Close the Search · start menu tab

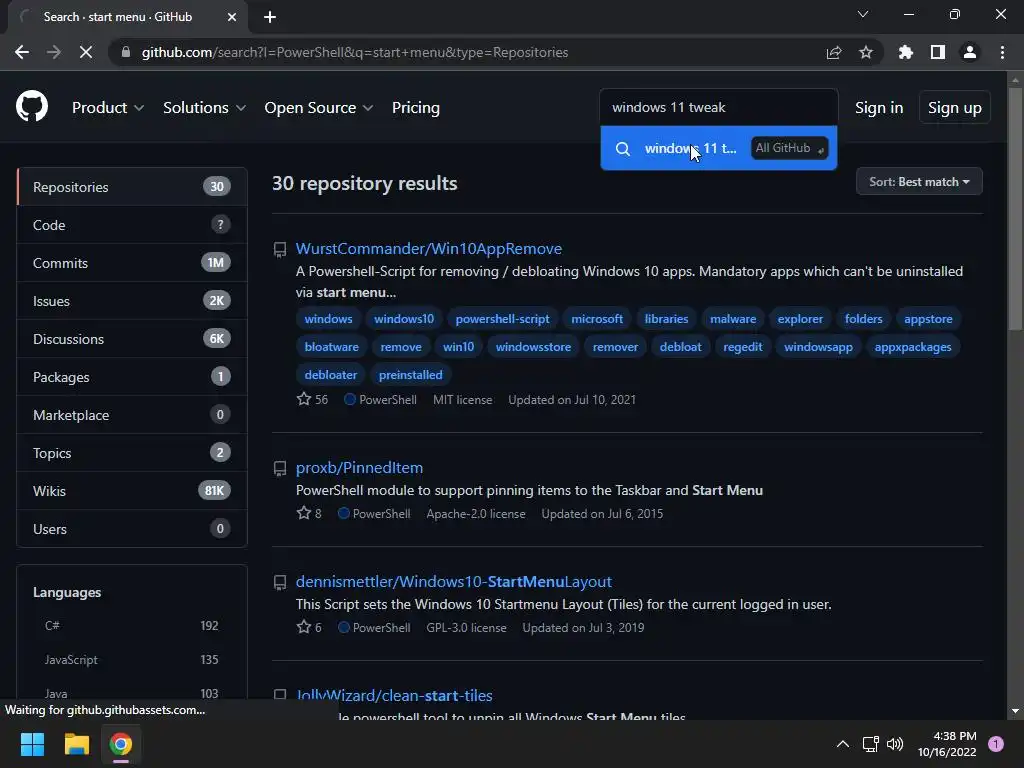click(232, 17)
